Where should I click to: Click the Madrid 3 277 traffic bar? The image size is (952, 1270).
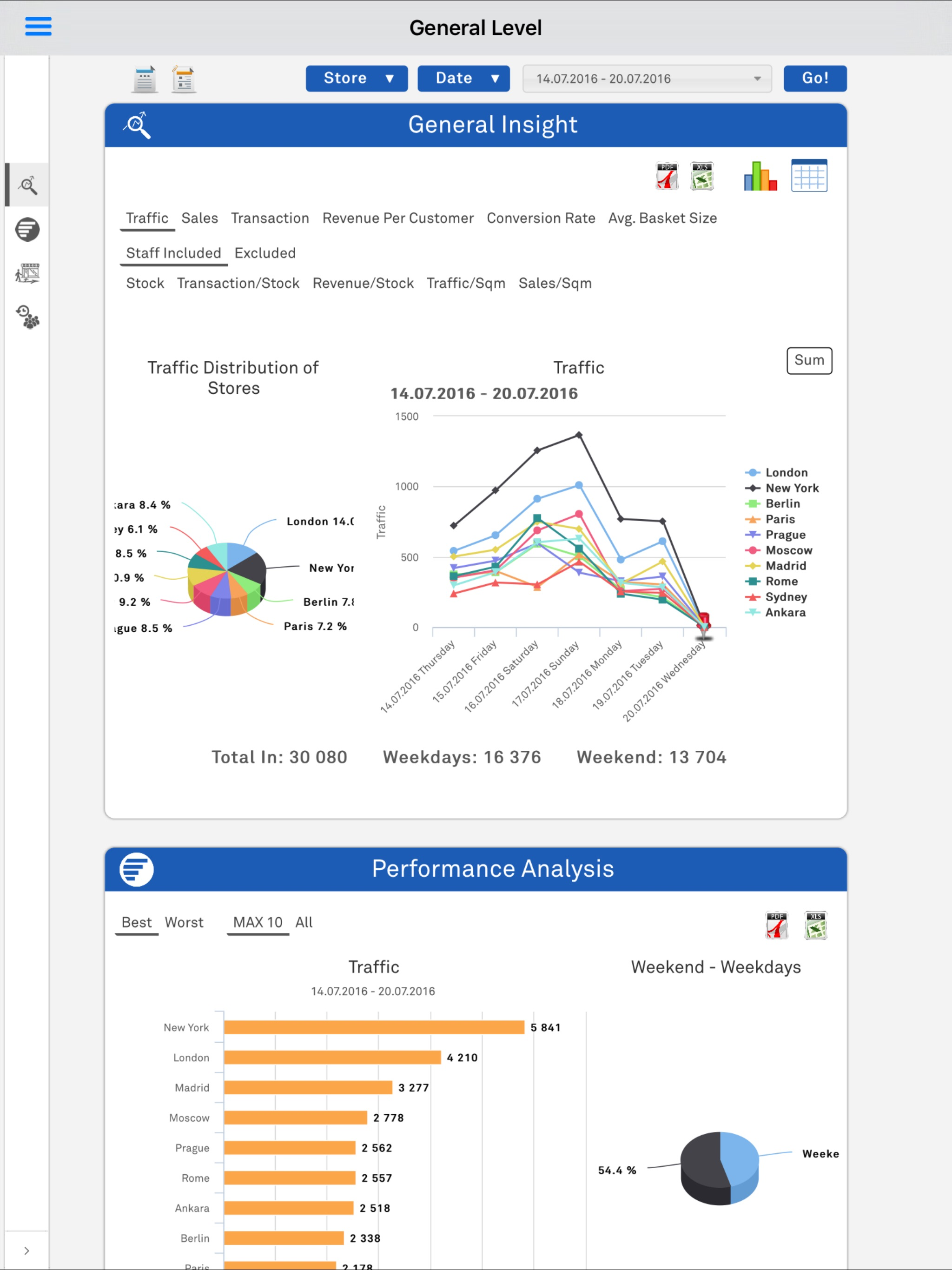tap(308, 1087)
